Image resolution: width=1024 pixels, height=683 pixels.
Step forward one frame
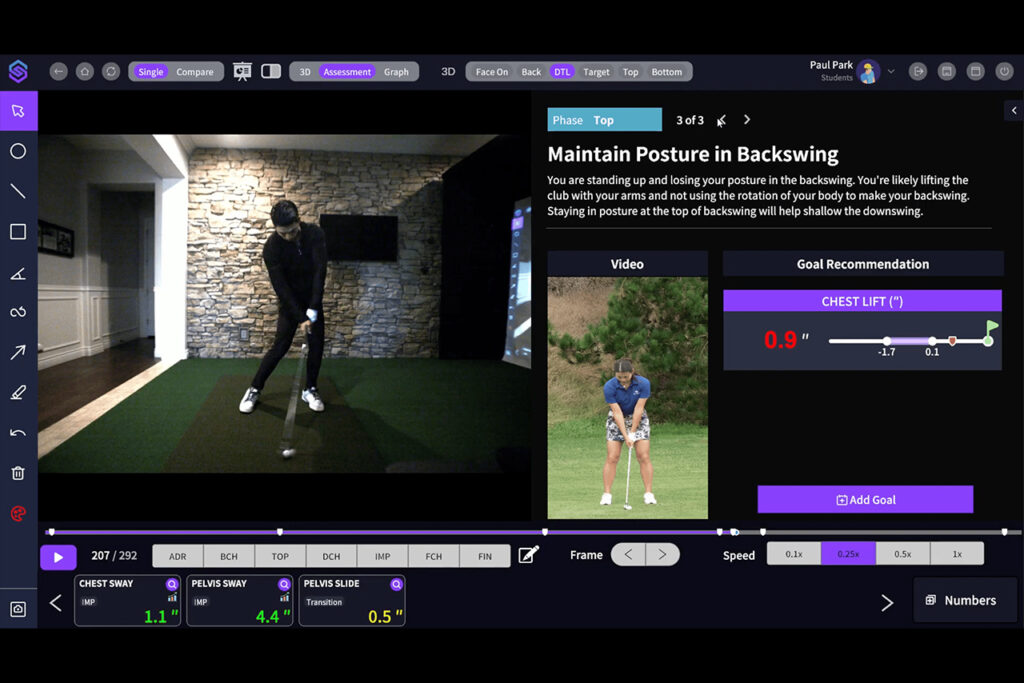pos(662,554)
